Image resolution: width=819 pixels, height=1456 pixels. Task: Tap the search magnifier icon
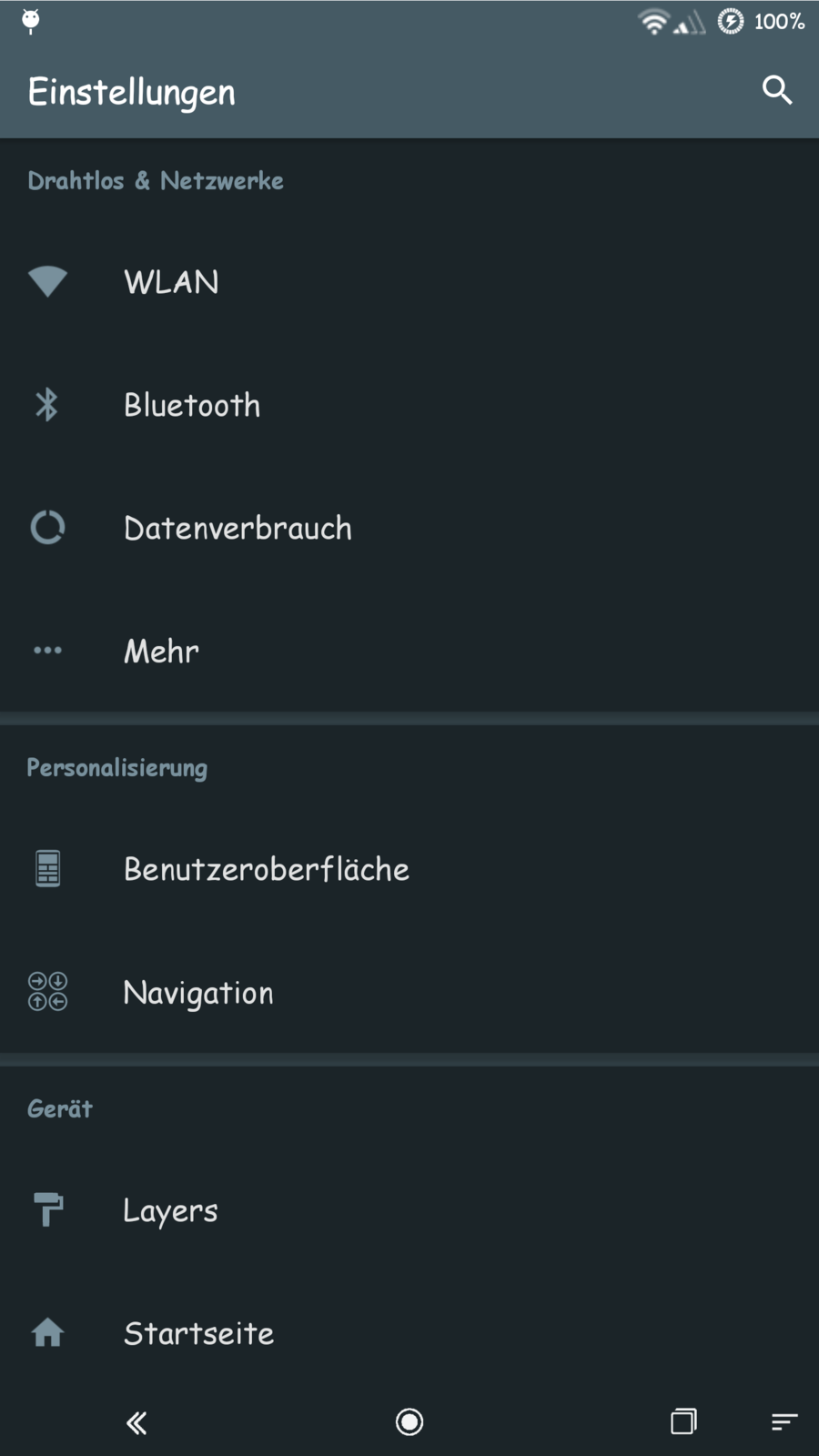tap(776, 90)
